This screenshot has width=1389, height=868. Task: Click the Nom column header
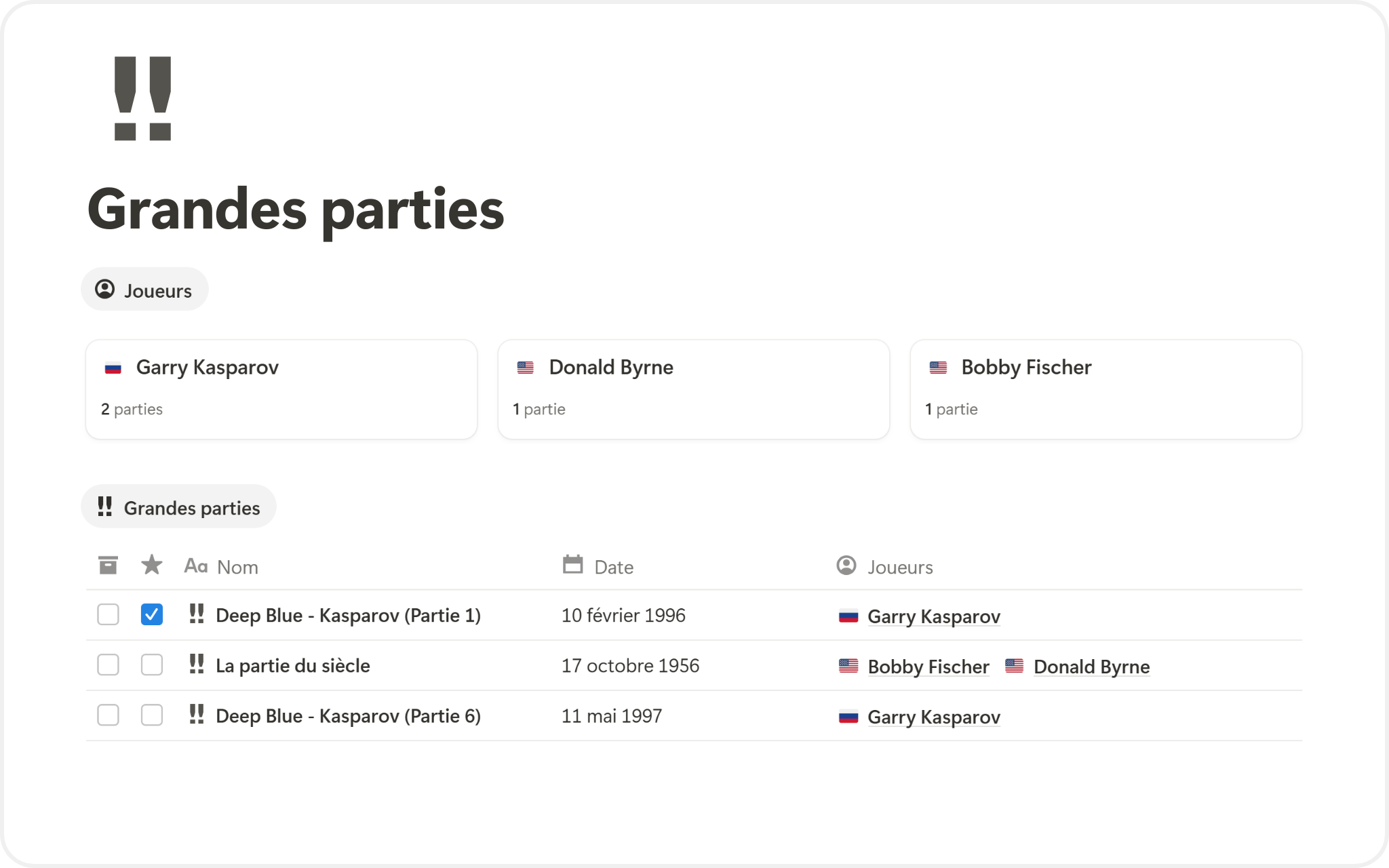(x=237, y=567)
